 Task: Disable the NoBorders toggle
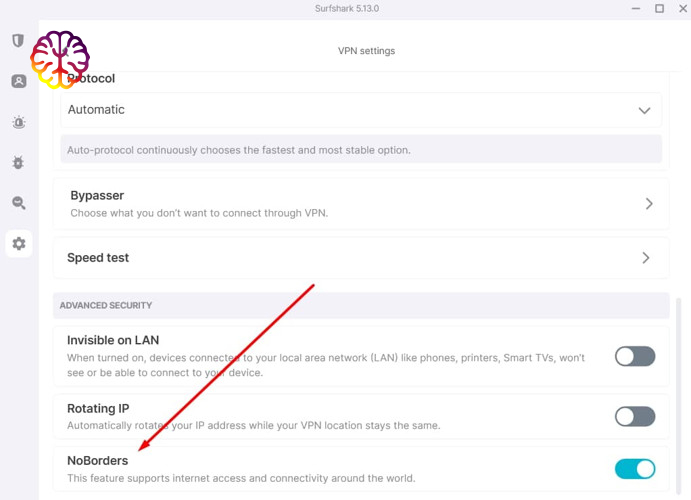[634, 469]
